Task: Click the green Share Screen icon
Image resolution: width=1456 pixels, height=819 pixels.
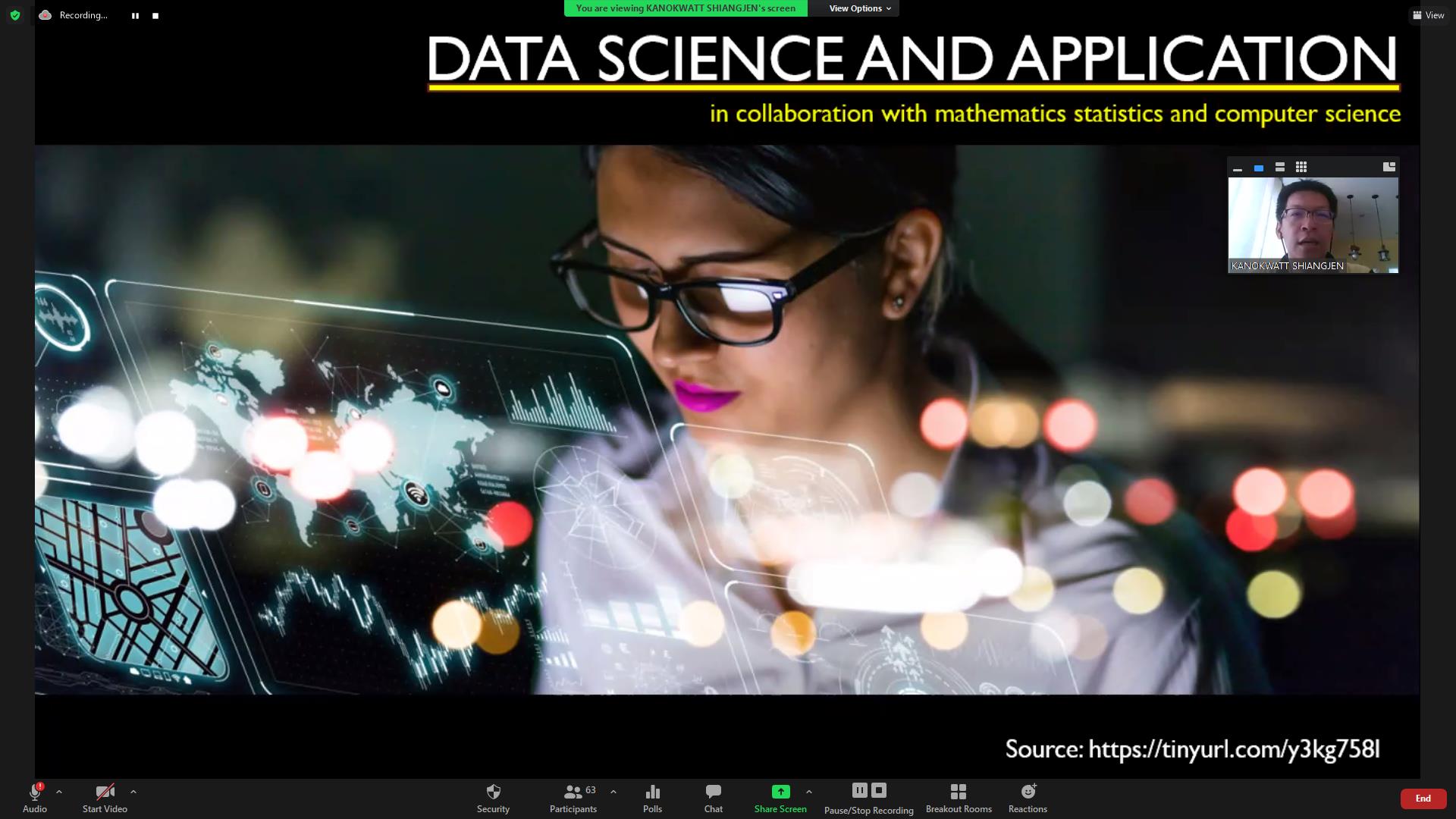Action: coord(780,792)
